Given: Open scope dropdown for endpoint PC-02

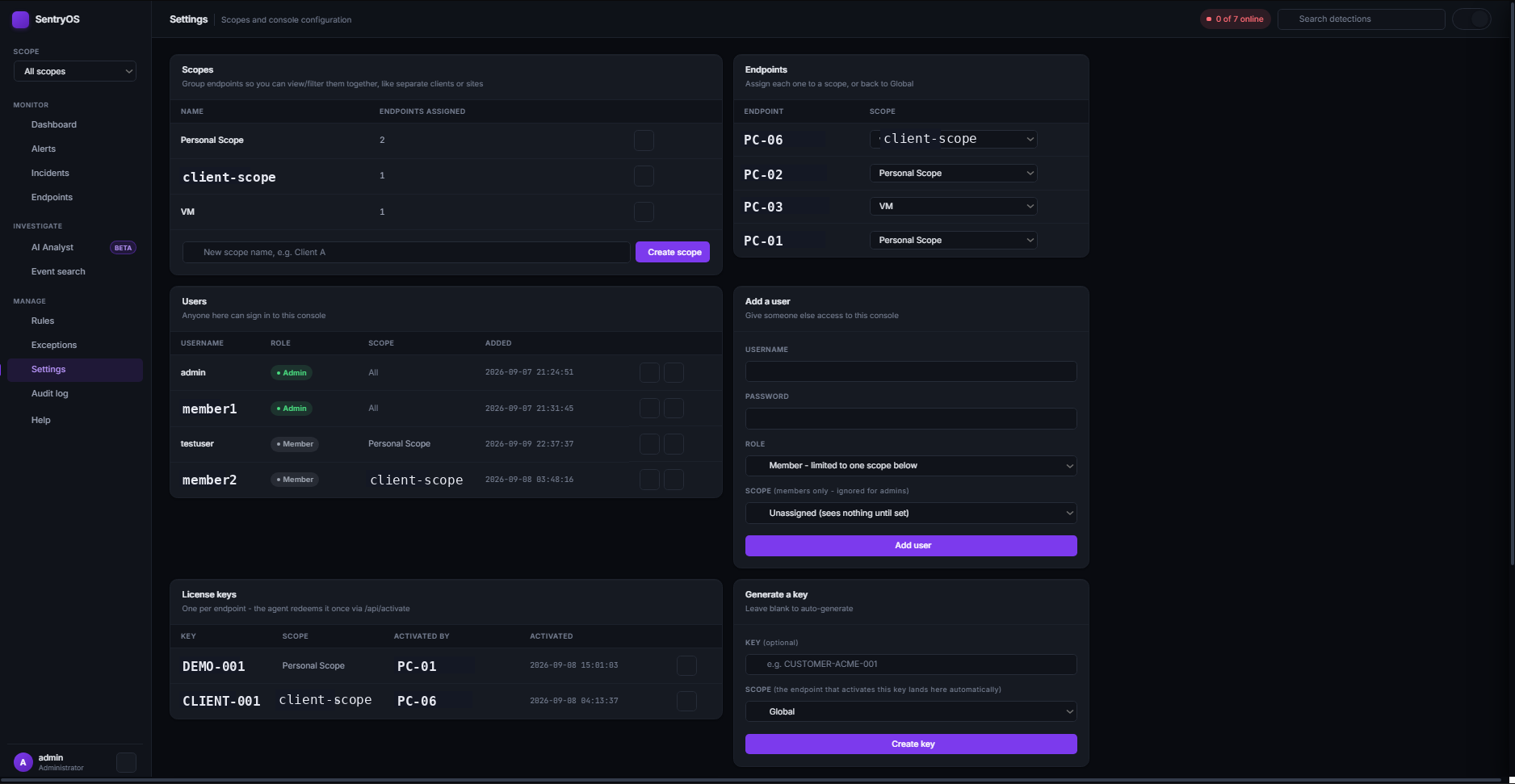Looking at the screenshot, I should [x=953, y=173].
